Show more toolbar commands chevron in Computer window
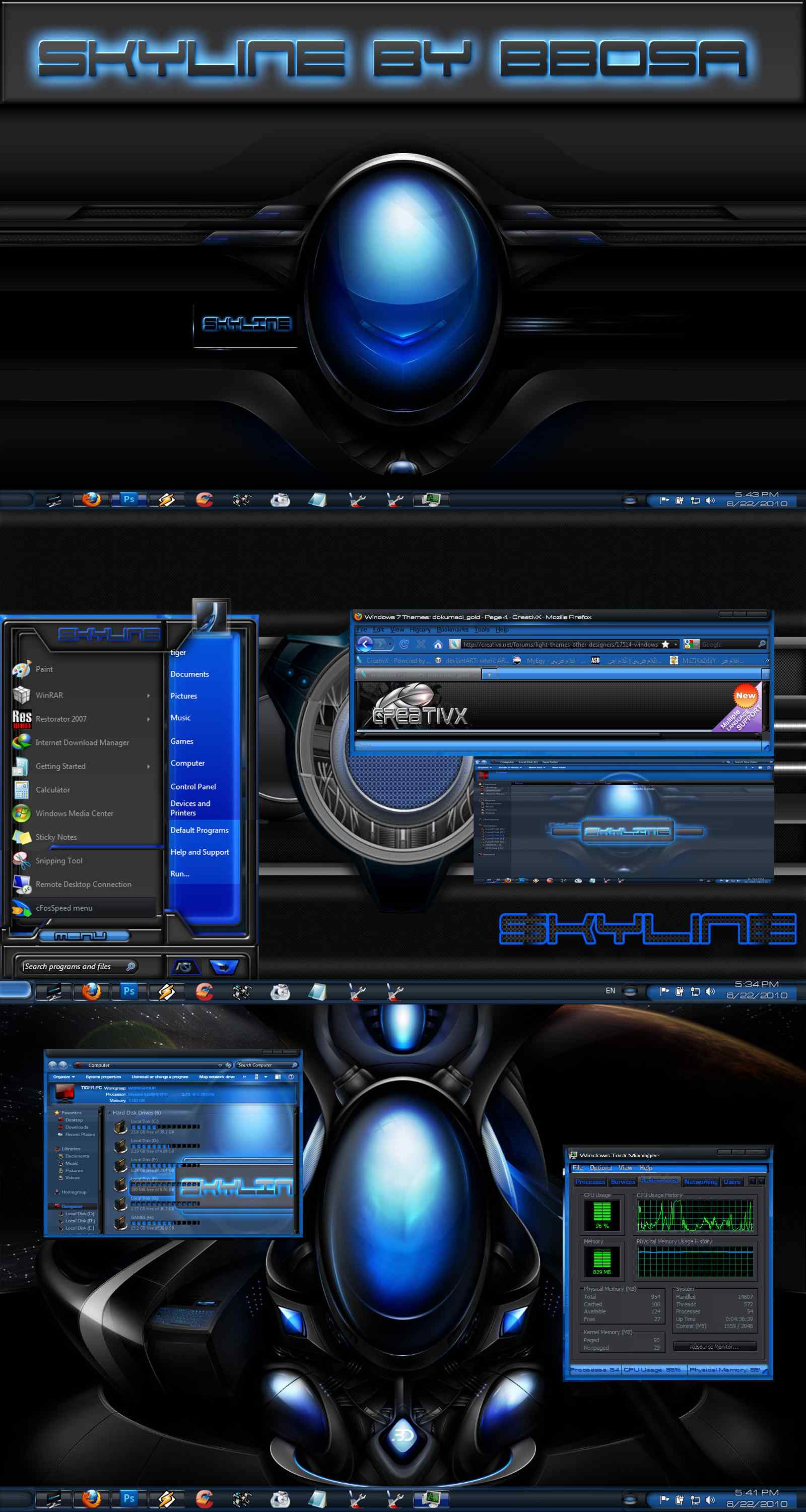Screen dimensions: 806x1512 click(x=244, y=1077)
